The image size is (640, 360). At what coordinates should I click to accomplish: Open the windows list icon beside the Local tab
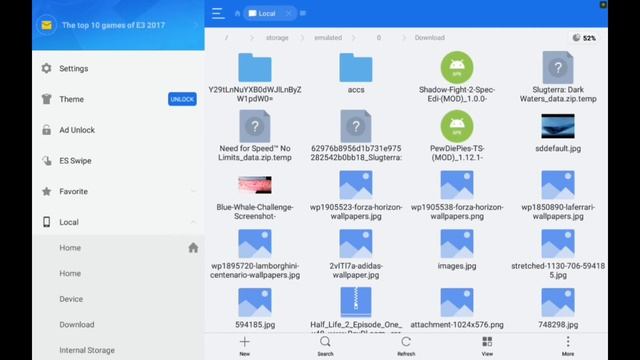(303, 13)
